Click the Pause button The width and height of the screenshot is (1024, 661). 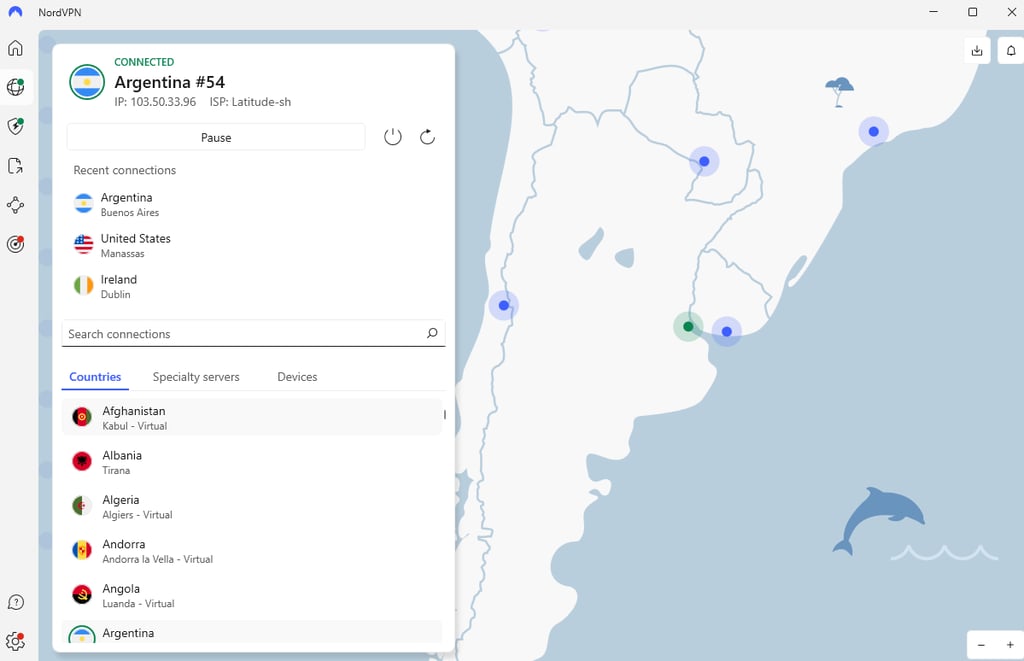point(216,137)
